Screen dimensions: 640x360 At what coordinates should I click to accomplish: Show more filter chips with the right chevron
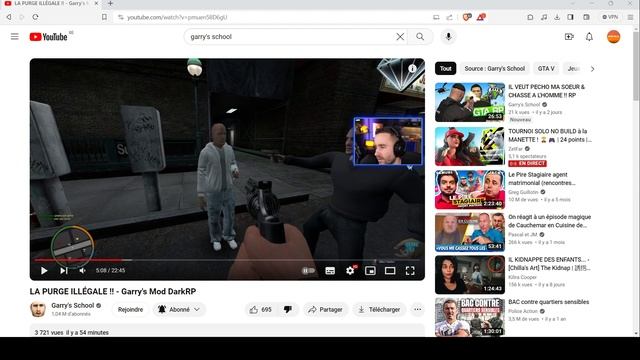tap(593, 69)
